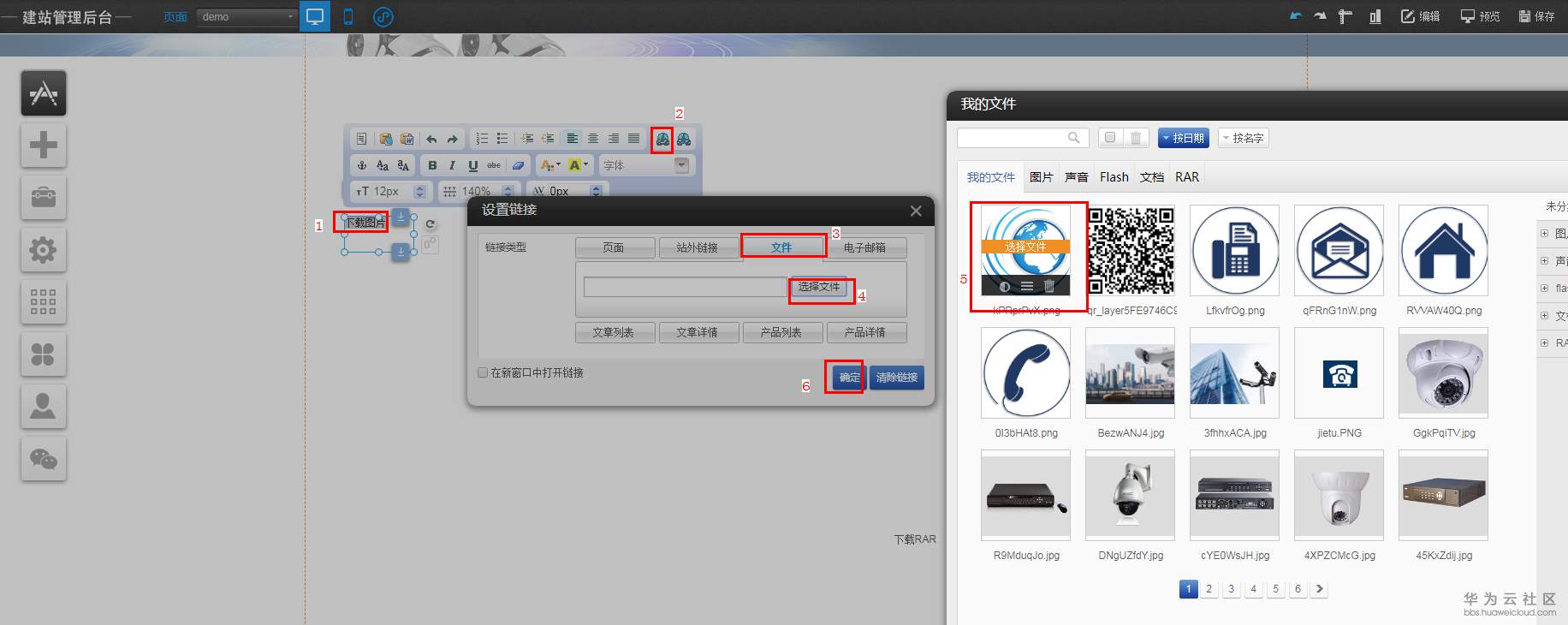Center-align text in editor toolbar
Image resolution: width=1568 pixels, height=625 pixels.
coord(593,139)
